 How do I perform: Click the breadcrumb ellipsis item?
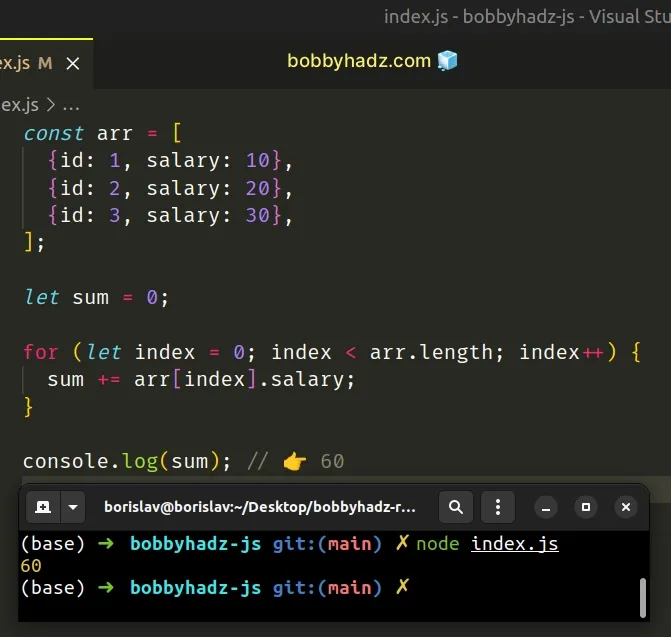pyautogui.click(x=71, y=106)
